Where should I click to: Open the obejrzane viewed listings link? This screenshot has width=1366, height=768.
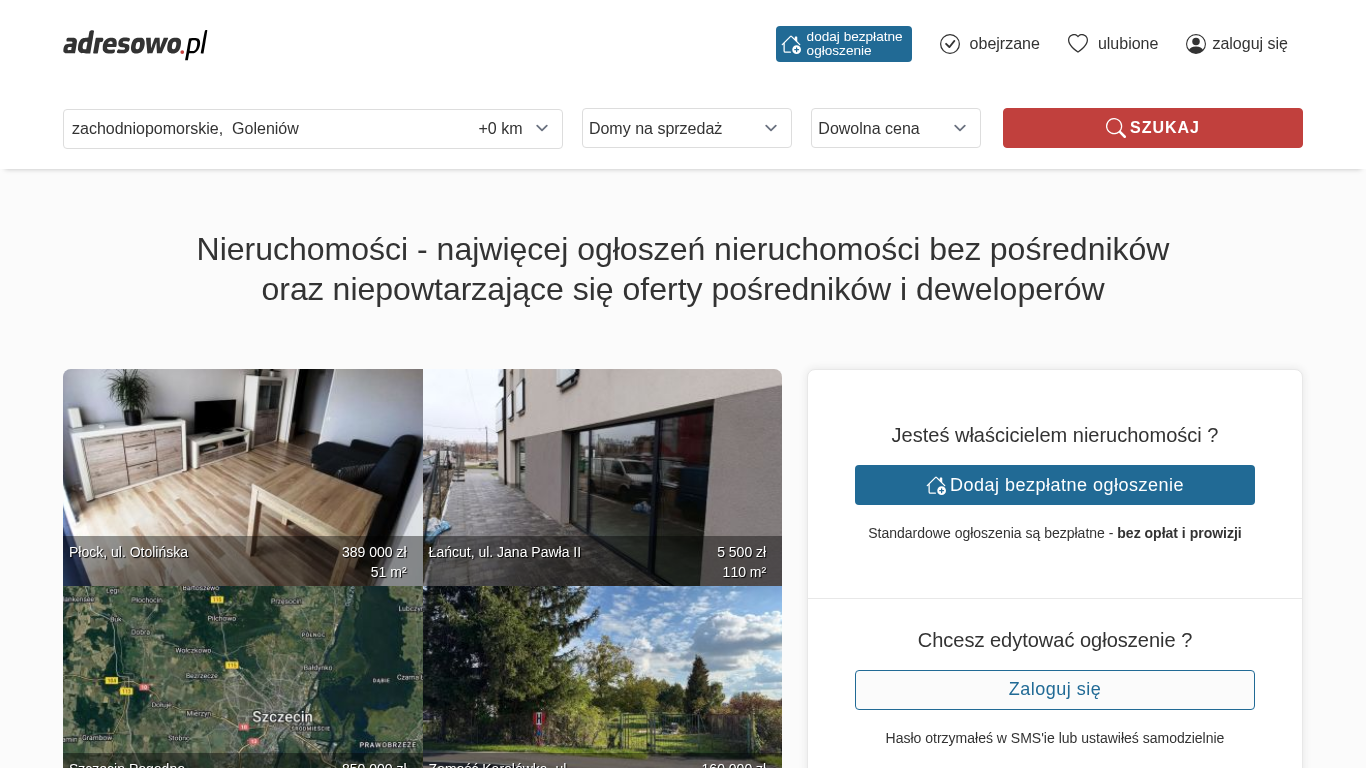pos(1004,44)
